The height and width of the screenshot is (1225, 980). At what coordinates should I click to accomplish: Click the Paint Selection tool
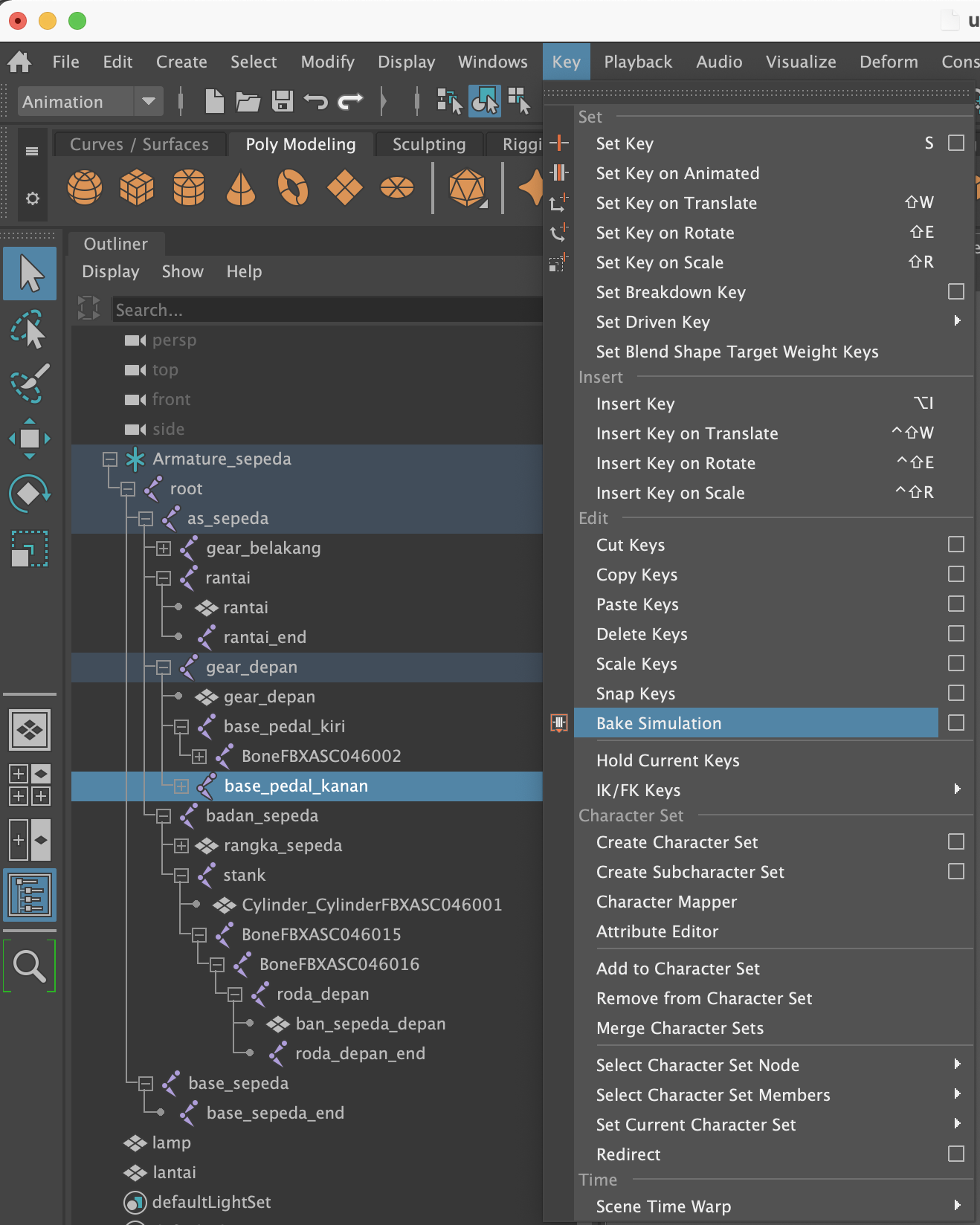[x=30, y=384]
